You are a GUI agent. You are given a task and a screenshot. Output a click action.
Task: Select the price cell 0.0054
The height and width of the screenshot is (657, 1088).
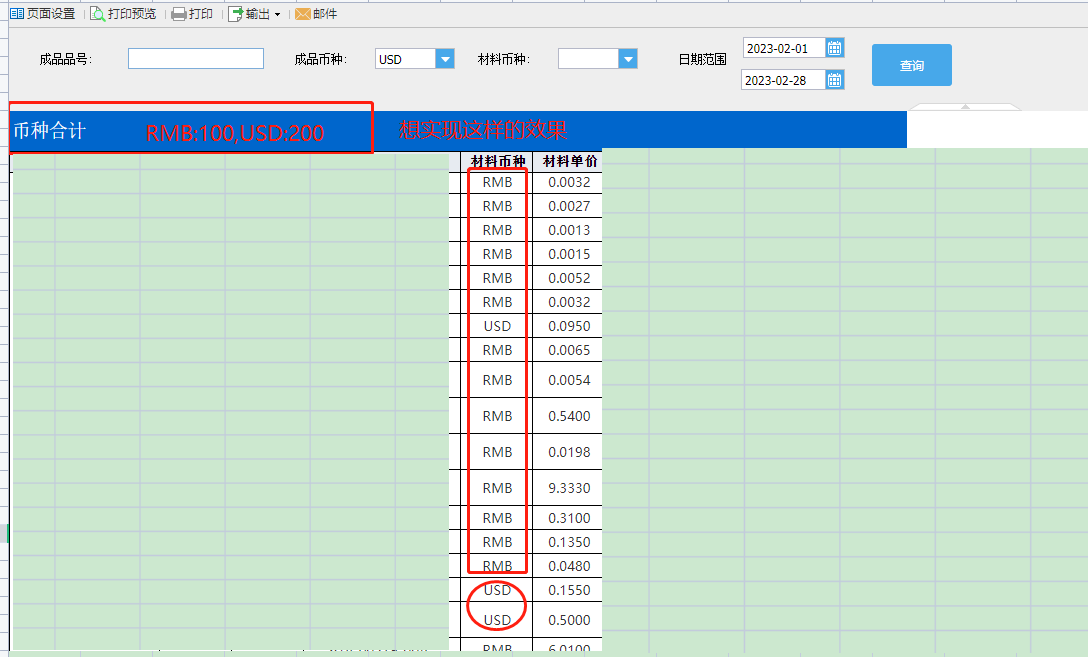click(568, 379)
